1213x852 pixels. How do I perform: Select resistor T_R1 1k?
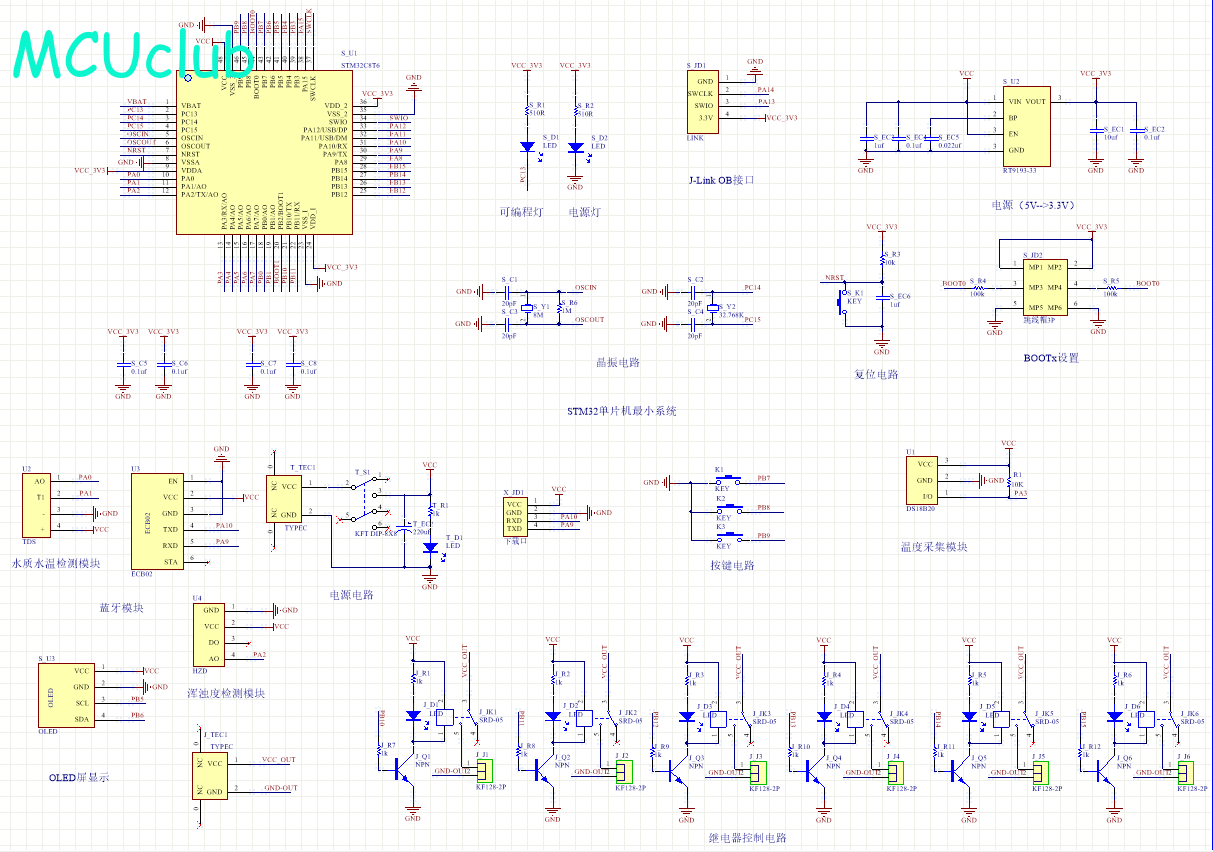coord(430,511)
